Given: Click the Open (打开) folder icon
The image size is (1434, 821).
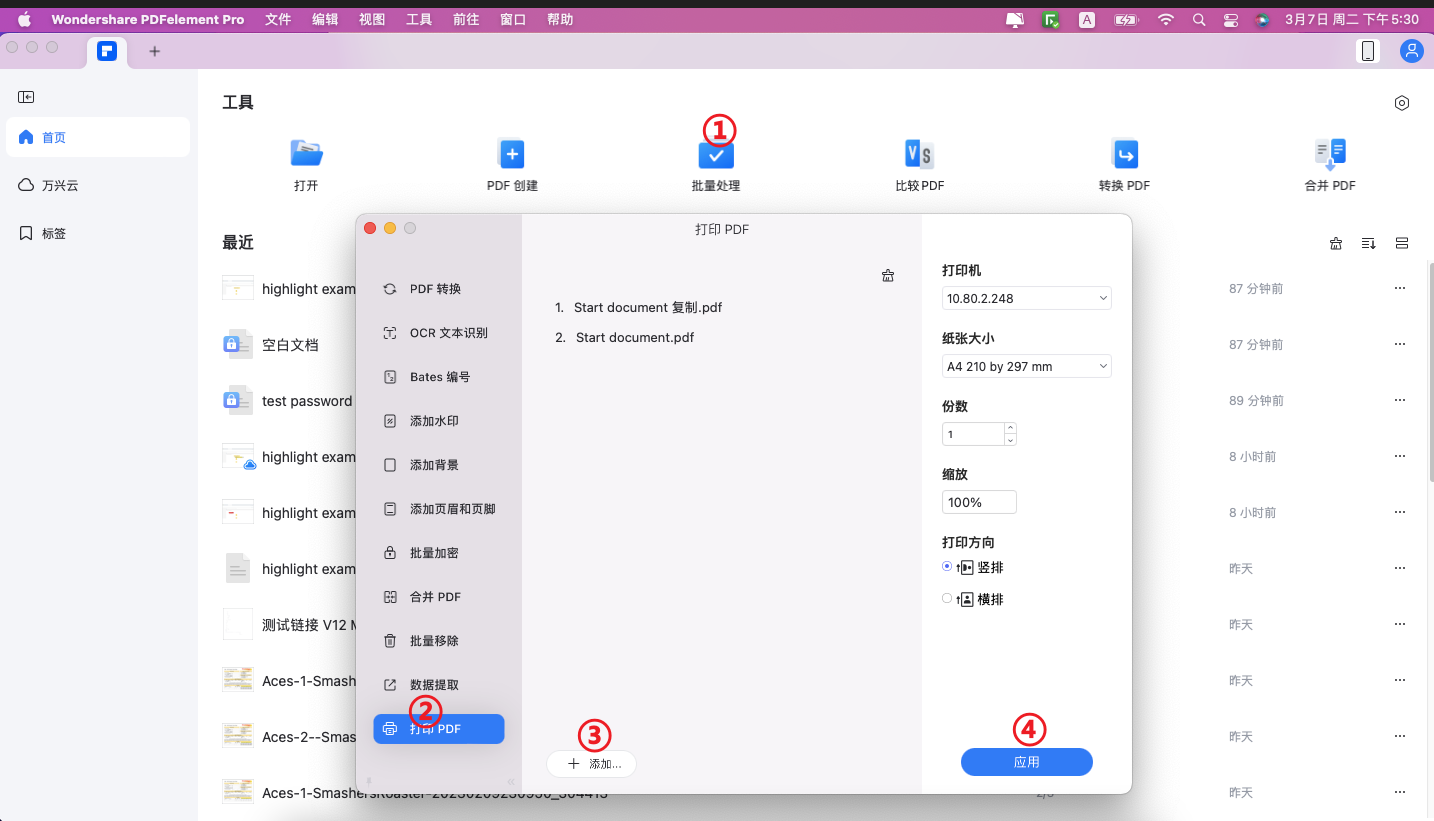Looking at the screenshot, I should click(306, 153).
